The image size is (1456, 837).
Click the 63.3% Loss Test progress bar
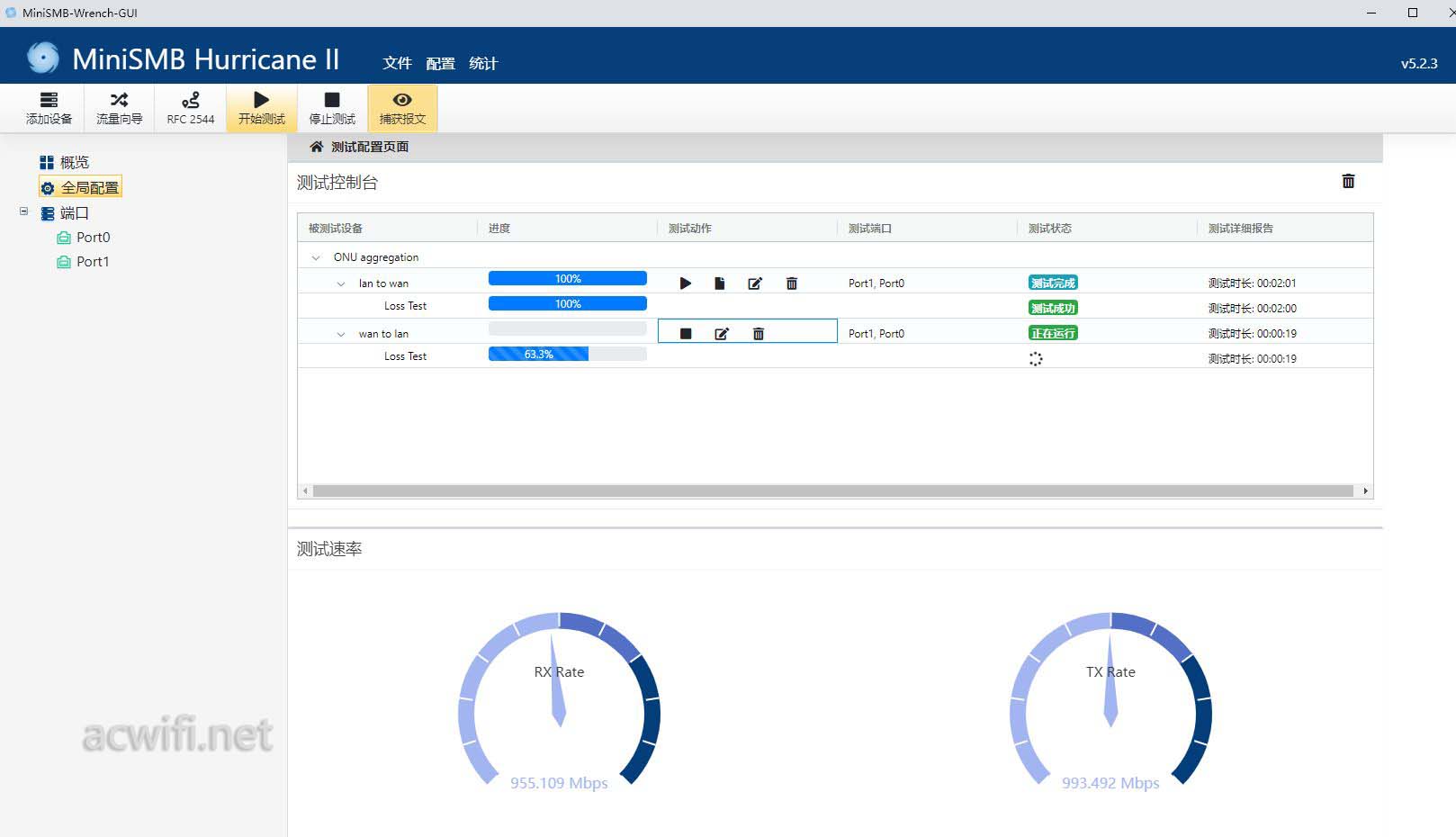[568, 355]
